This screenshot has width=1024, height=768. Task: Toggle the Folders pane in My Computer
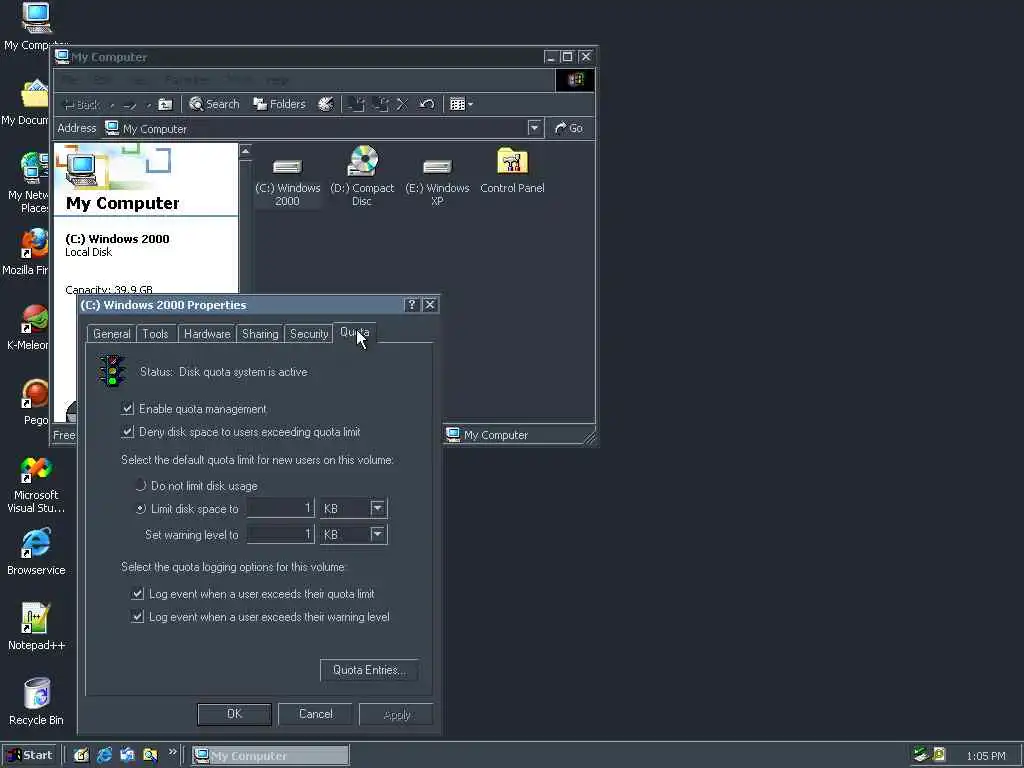click(x=280, y=104)
